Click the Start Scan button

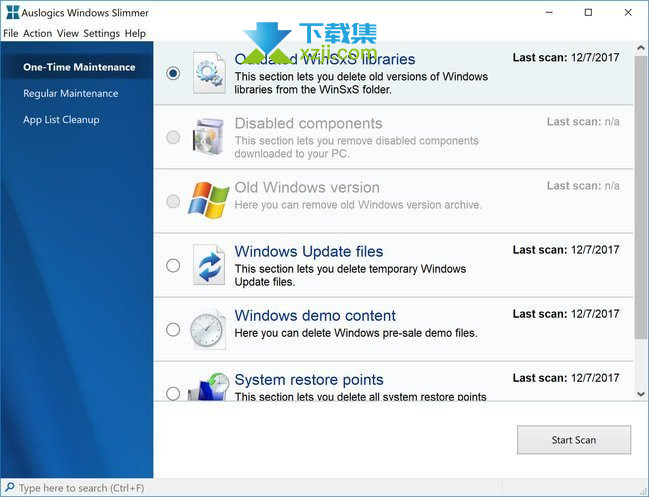574,440
